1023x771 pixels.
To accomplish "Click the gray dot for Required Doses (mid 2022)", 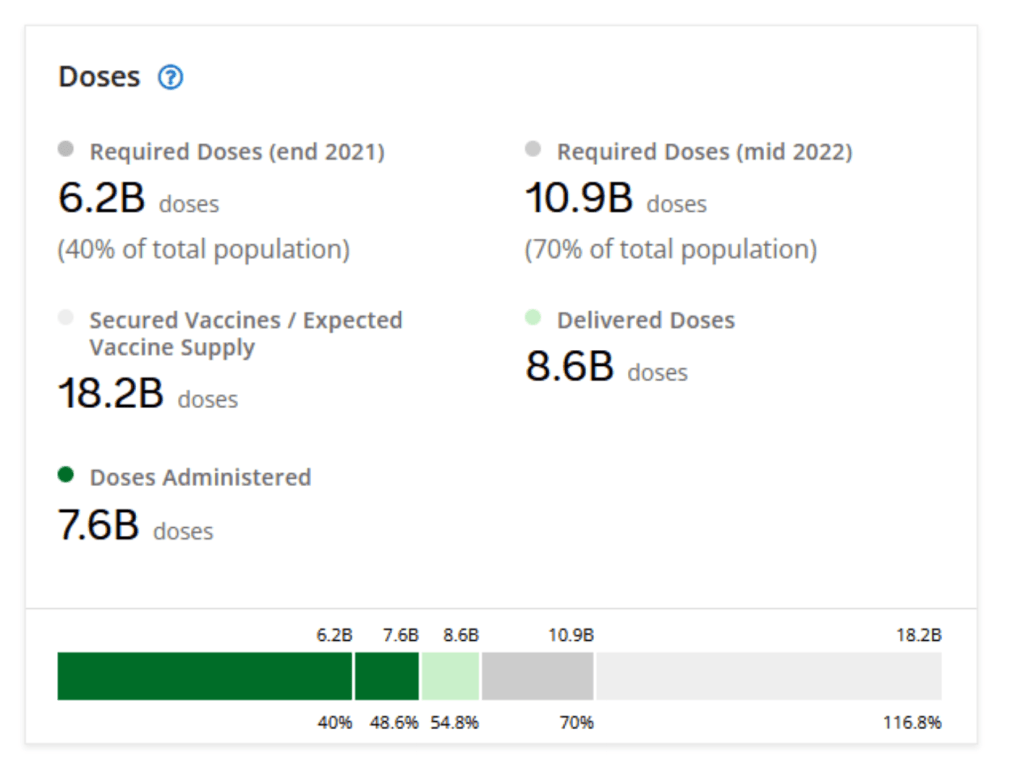I will pos(533,150).
